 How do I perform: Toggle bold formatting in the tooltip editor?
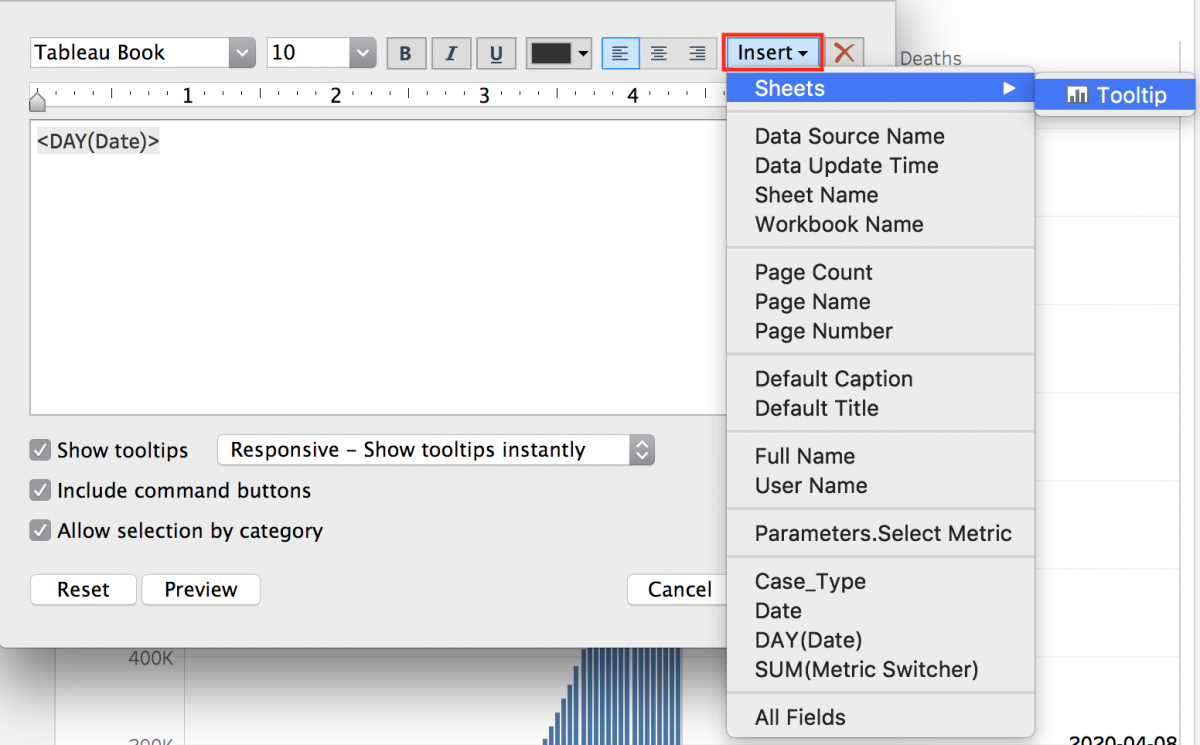click(x=406, y=52)
